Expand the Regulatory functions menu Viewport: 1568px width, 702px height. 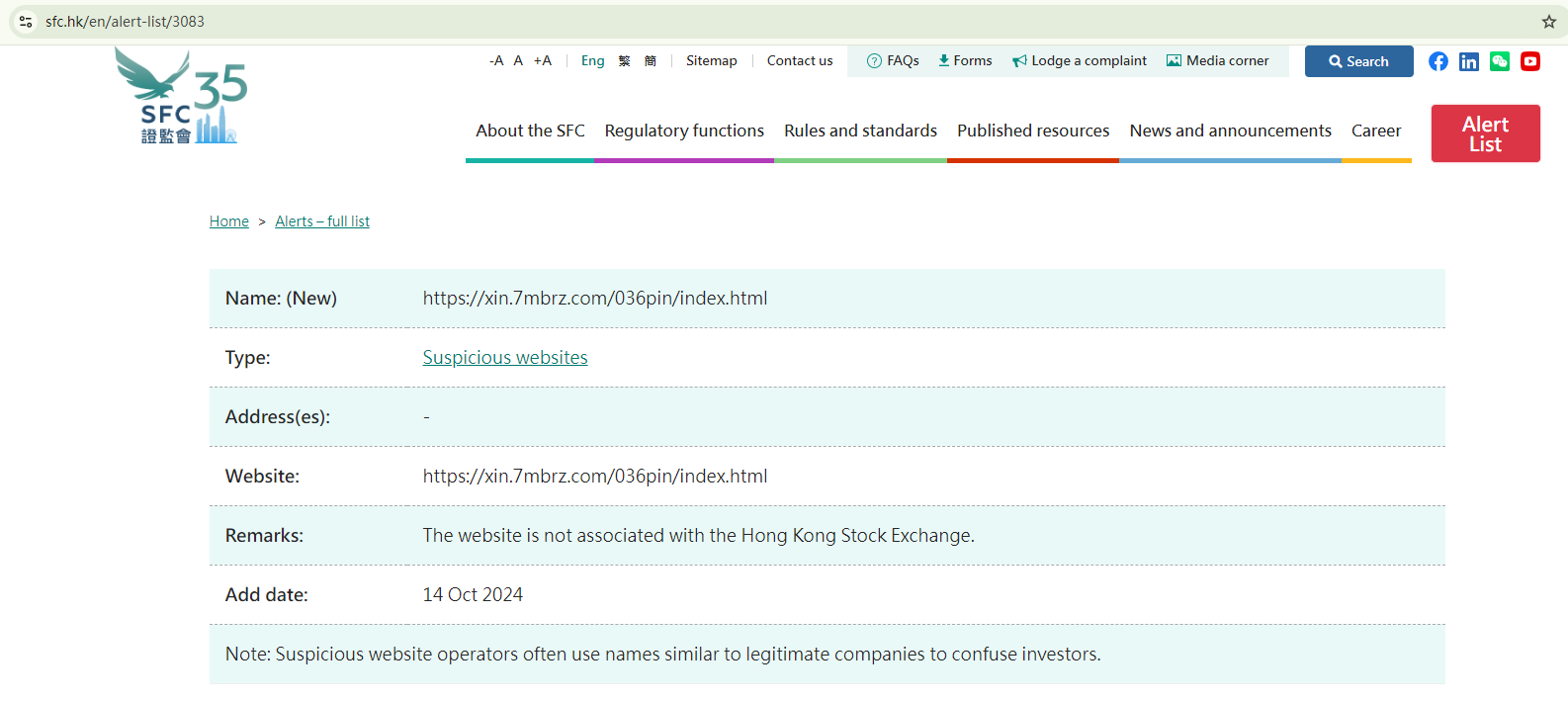click(x=684, y=131)
